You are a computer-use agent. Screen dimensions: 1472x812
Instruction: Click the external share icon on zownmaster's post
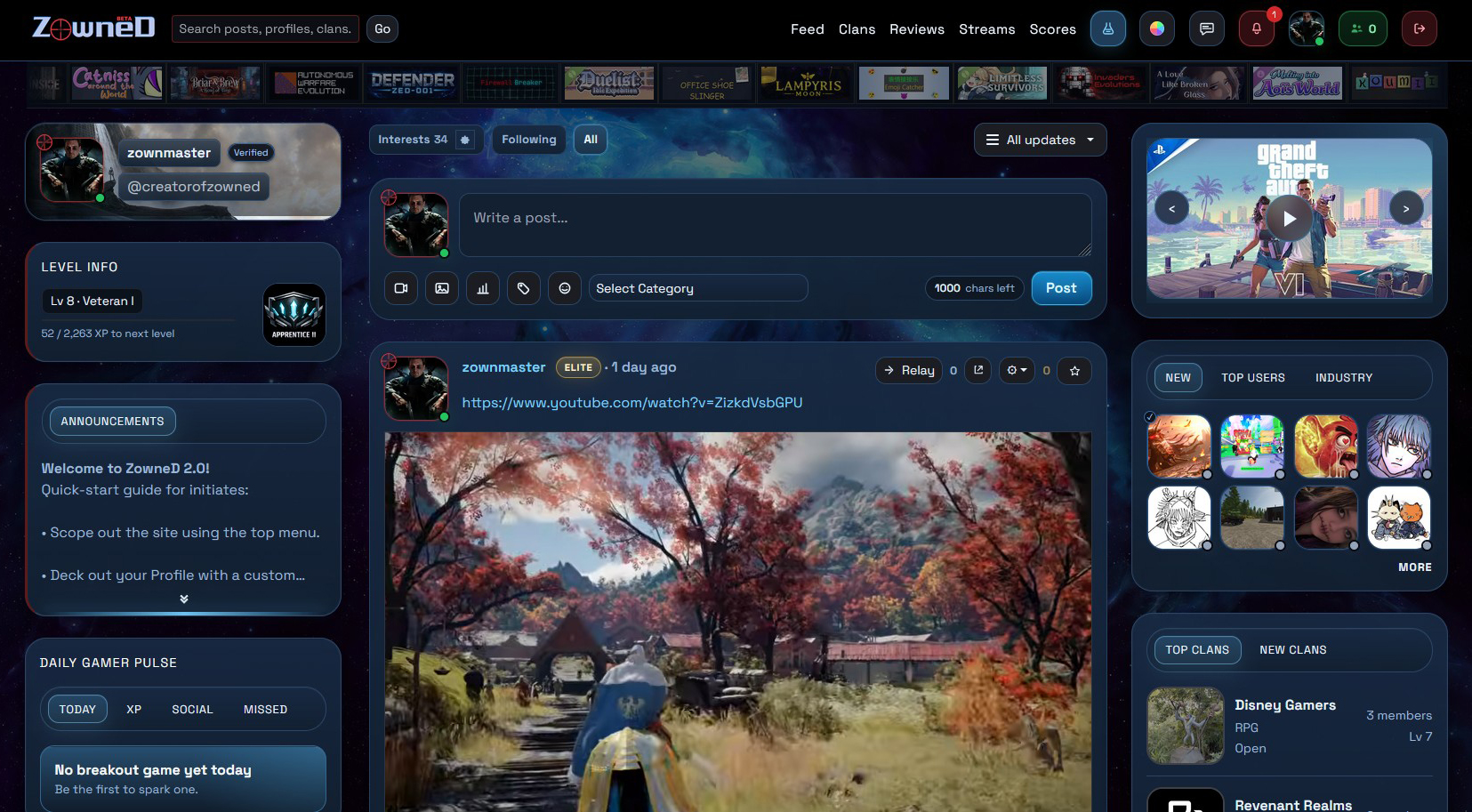(x=978, y=370)
